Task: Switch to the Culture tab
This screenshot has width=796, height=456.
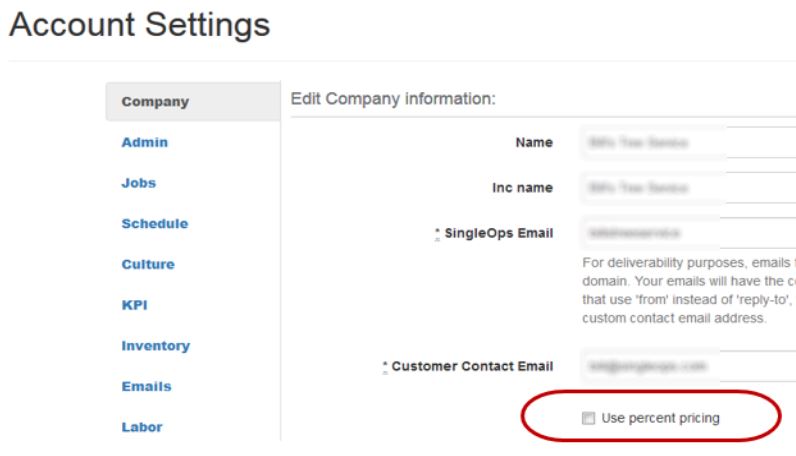Action: 148,264
